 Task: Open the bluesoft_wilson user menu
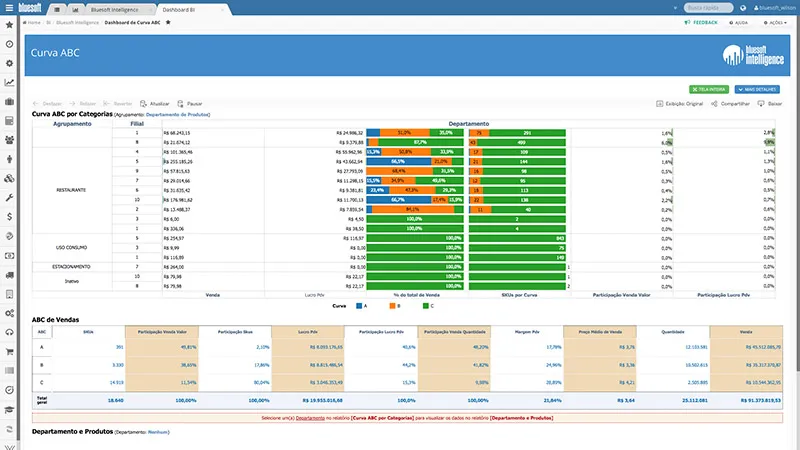(772, 6)
